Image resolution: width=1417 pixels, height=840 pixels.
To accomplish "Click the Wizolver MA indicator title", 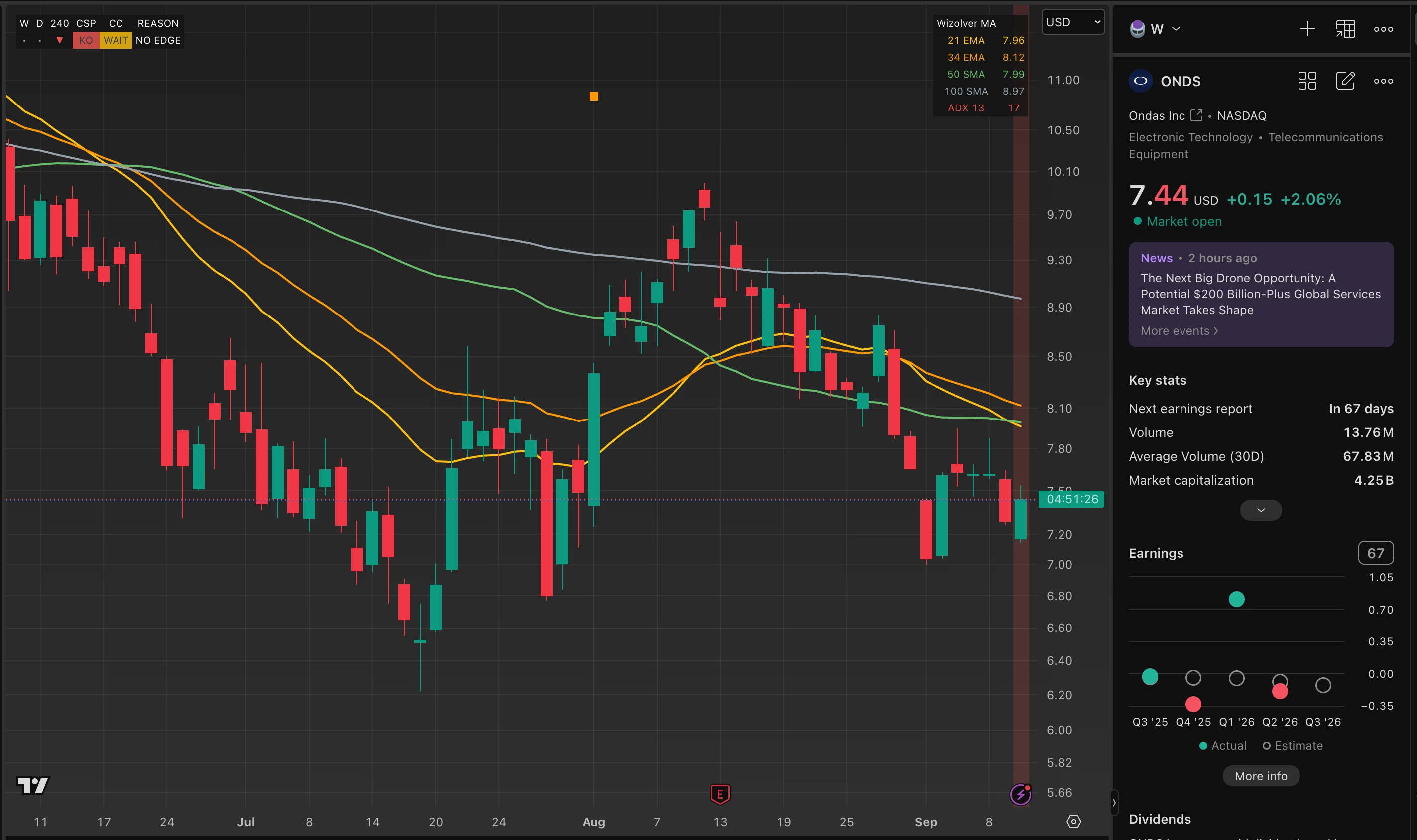I will click(x=965, y=23).
